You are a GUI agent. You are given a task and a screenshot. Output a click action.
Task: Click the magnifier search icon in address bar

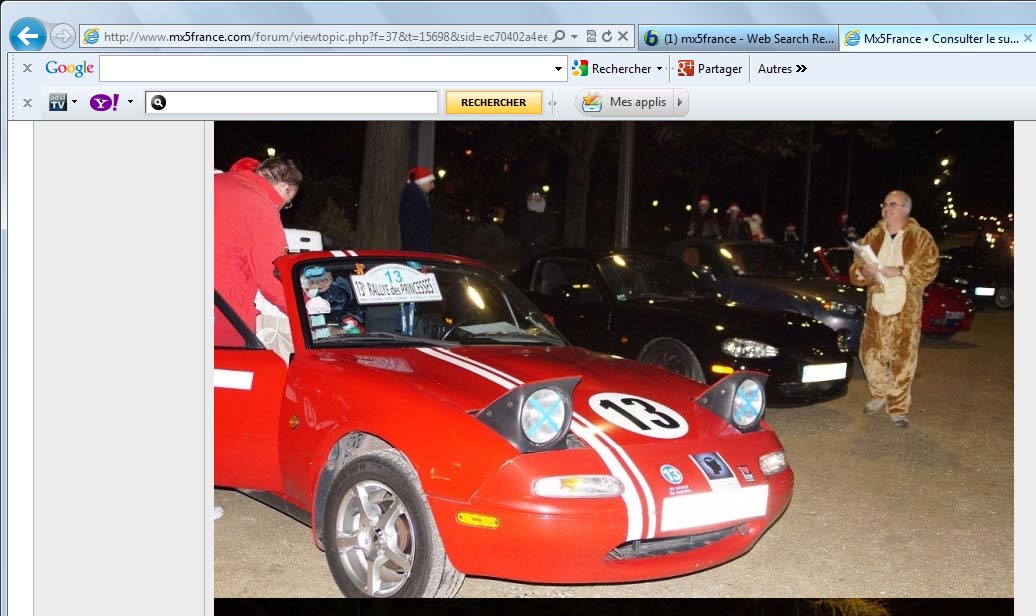(559, 37)
